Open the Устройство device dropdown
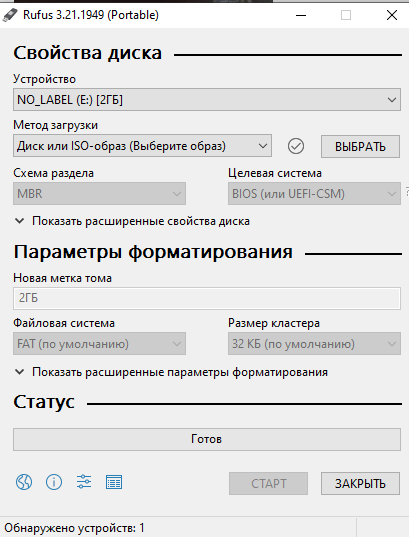This screenshot has width=409, height=537. click(x=207, y=100)
